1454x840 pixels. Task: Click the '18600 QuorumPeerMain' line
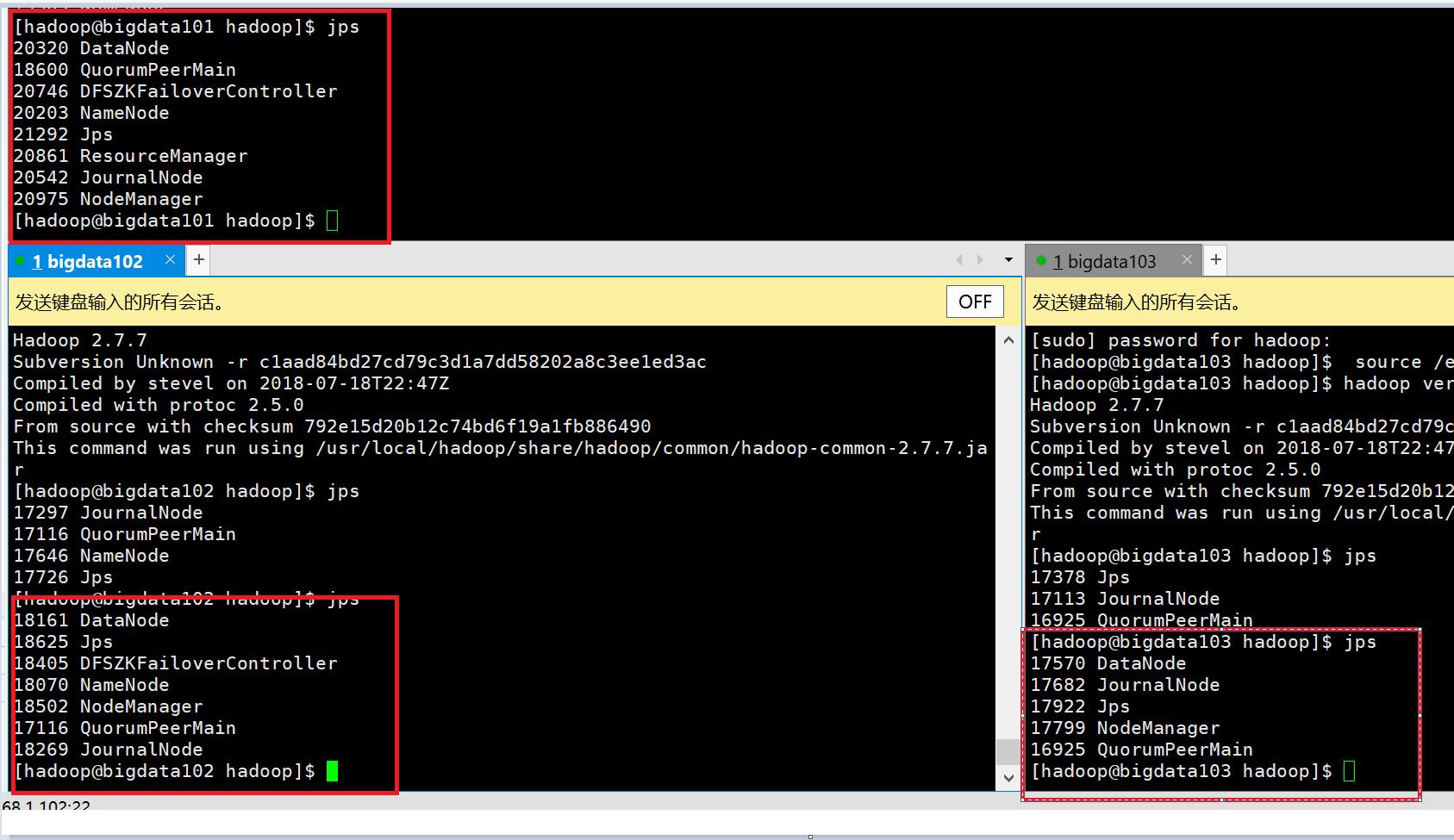(x=125, y=70)
